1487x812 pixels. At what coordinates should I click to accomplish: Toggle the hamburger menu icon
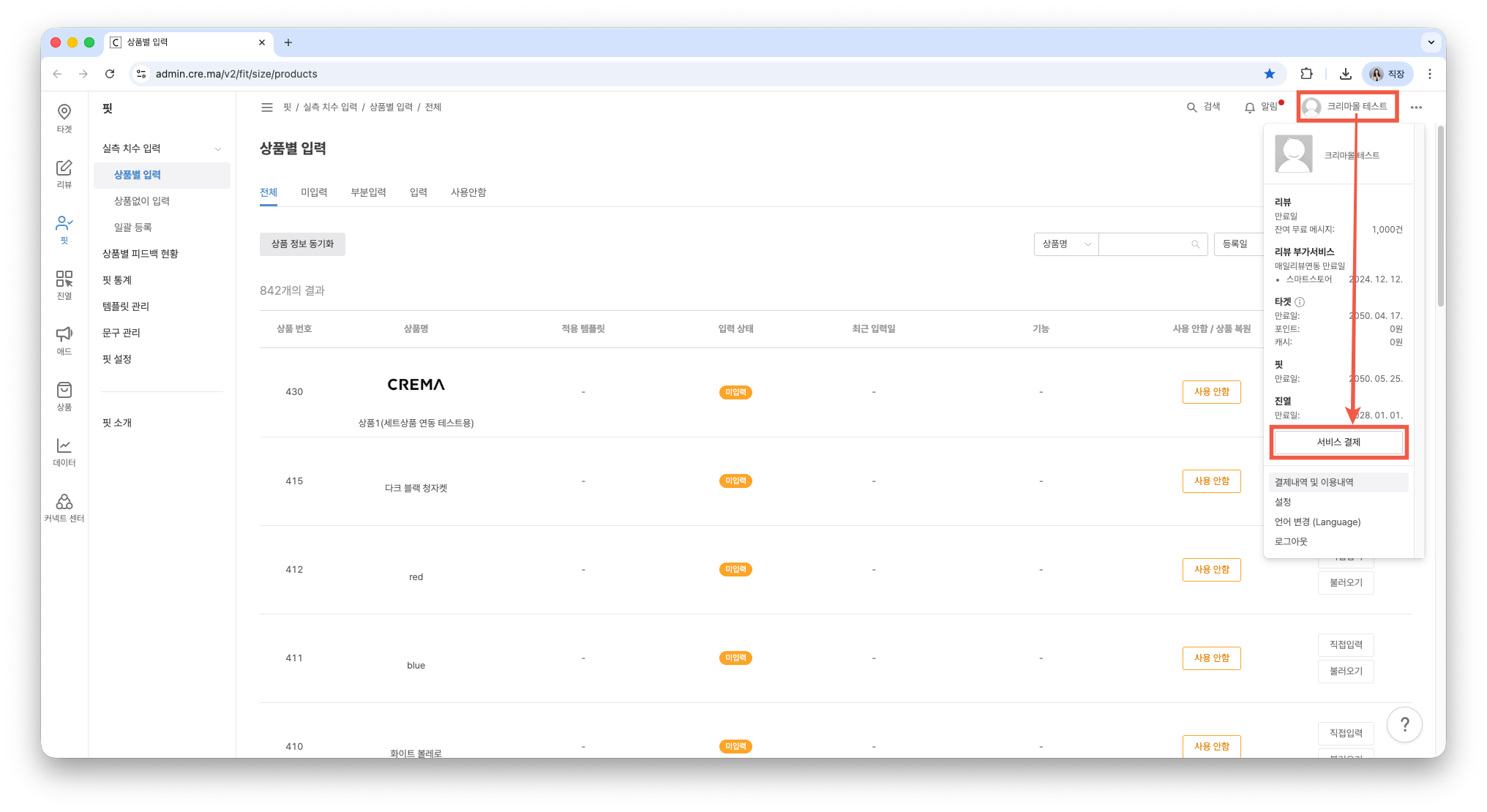coord(267,108)
